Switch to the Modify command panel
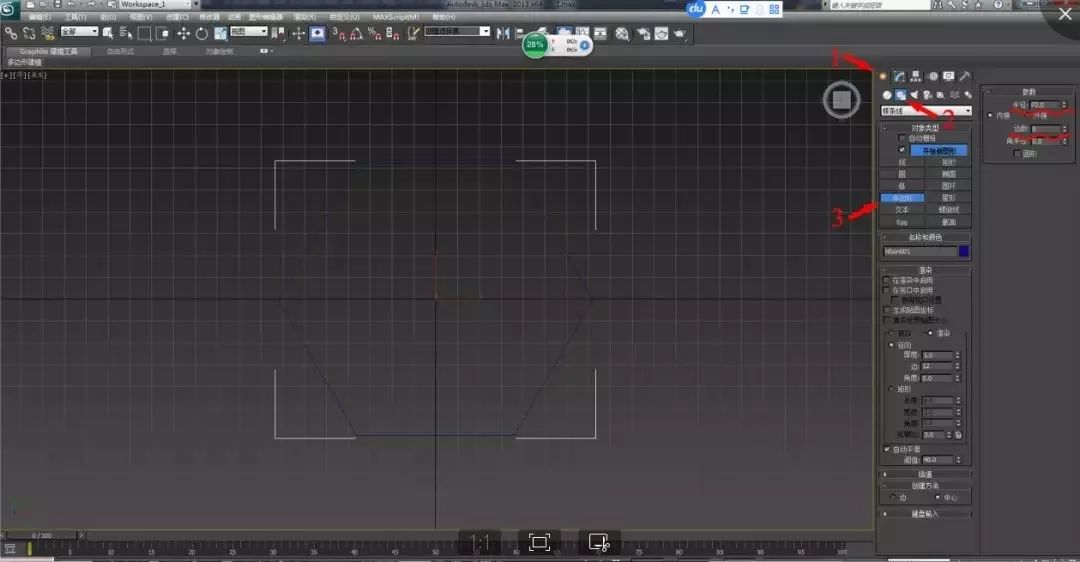 click(899, 76)
